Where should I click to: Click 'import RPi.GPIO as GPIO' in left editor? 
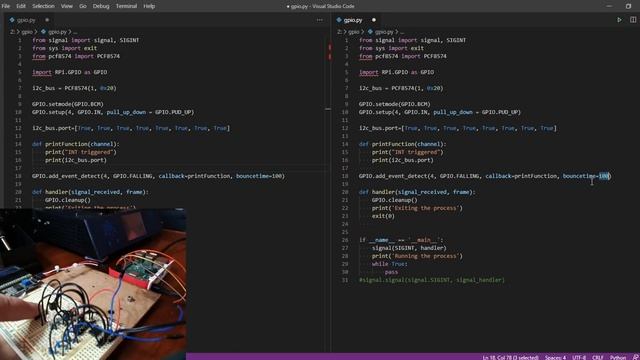click(69, 72)
